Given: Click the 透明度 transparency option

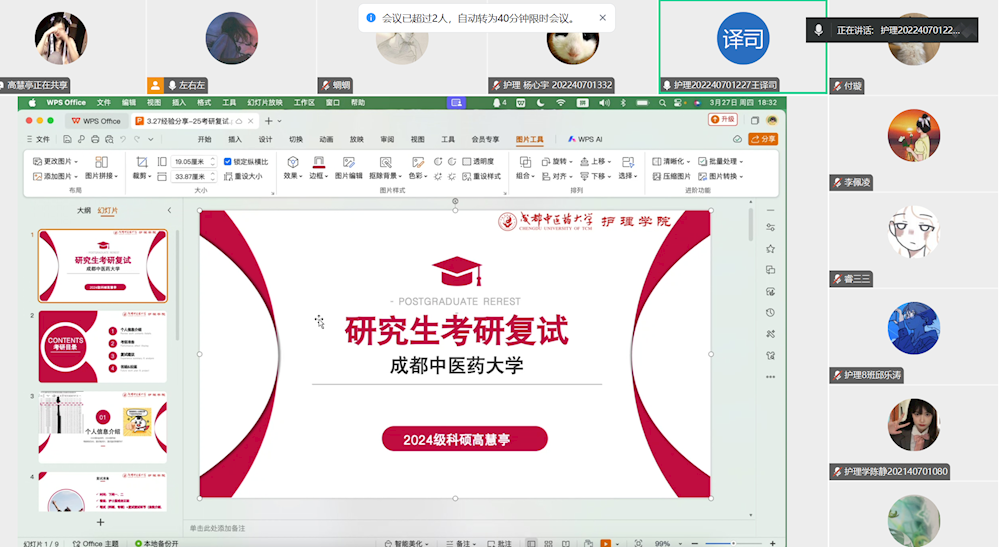Looking at the screenshot, I should pos(478,162).
